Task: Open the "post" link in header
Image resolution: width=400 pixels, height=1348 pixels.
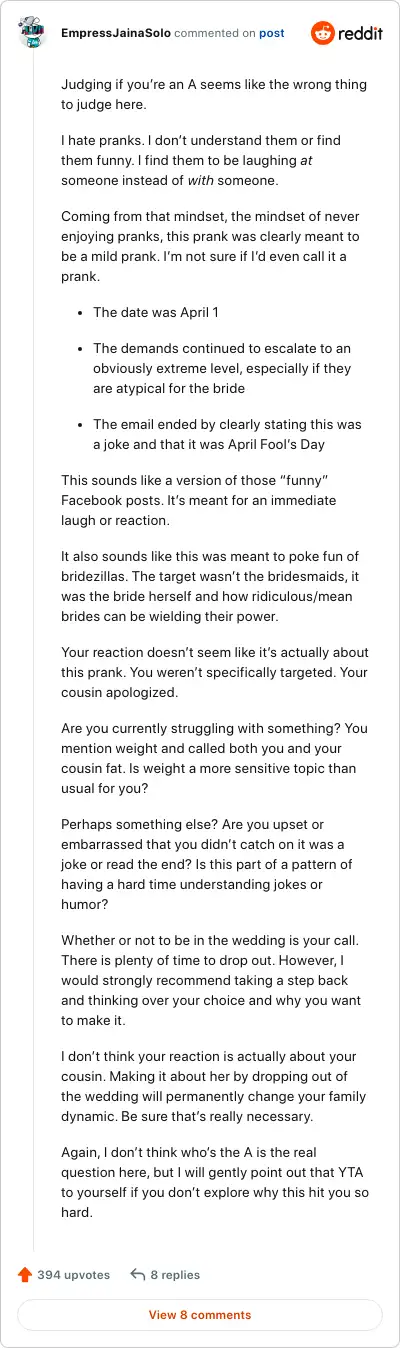Action: coord(272,33)
